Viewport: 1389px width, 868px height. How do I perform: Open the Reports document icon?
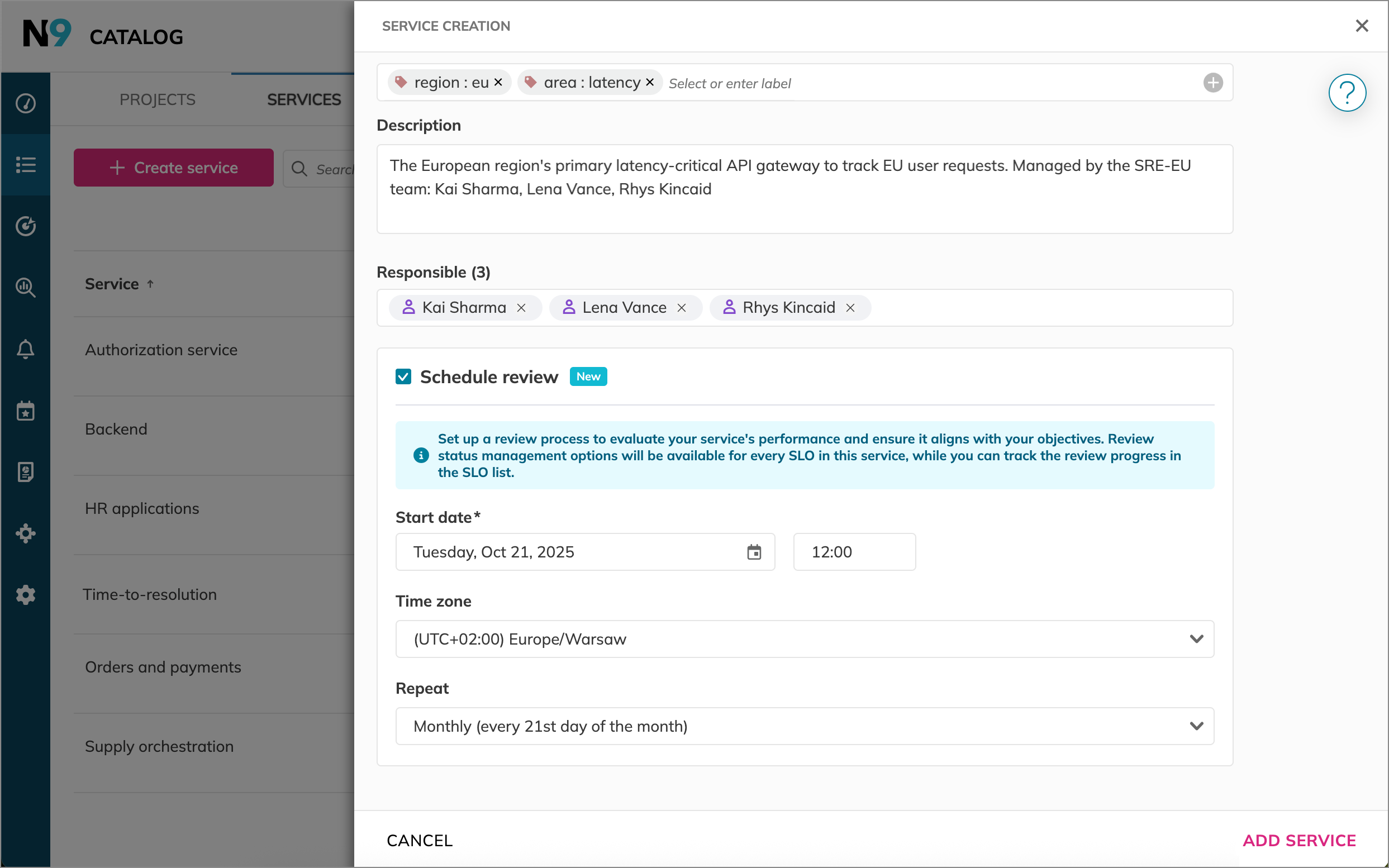(26, 473)
